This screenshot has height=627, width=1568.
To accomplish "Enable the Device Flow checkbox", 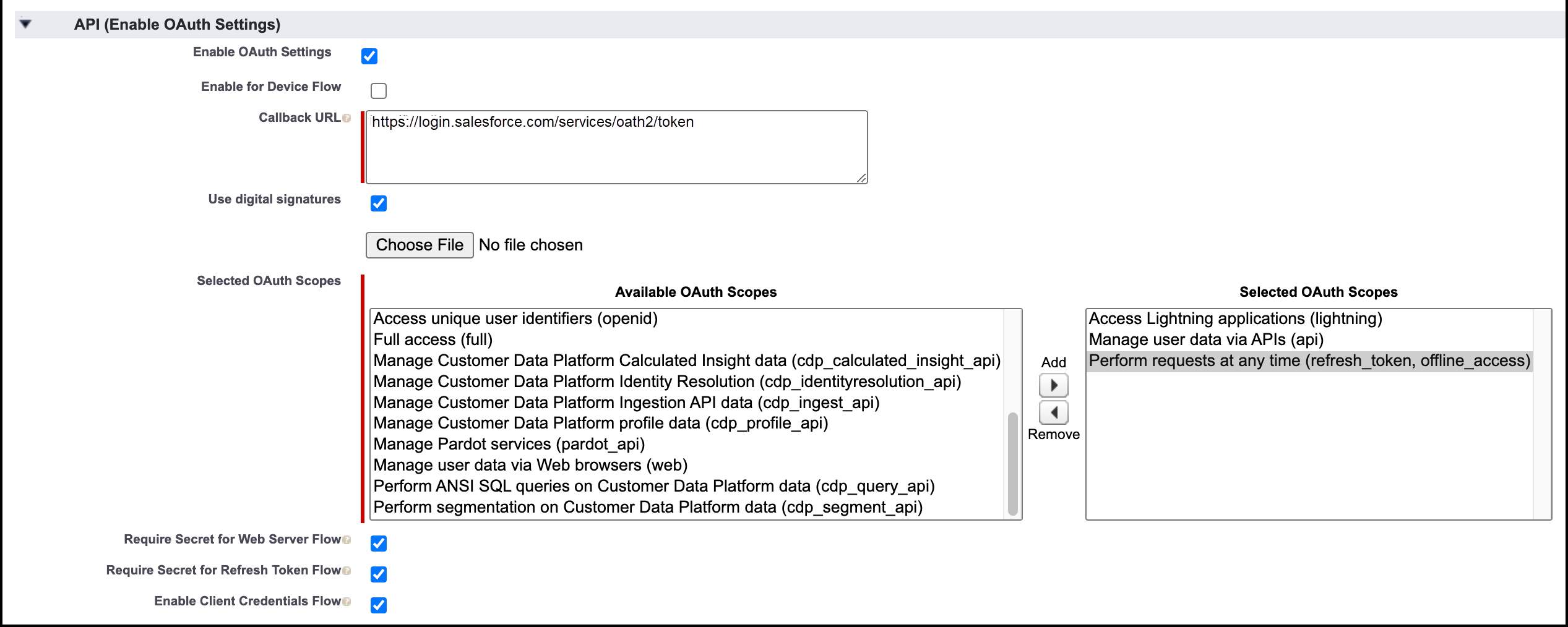I will [x=379, y=91].
